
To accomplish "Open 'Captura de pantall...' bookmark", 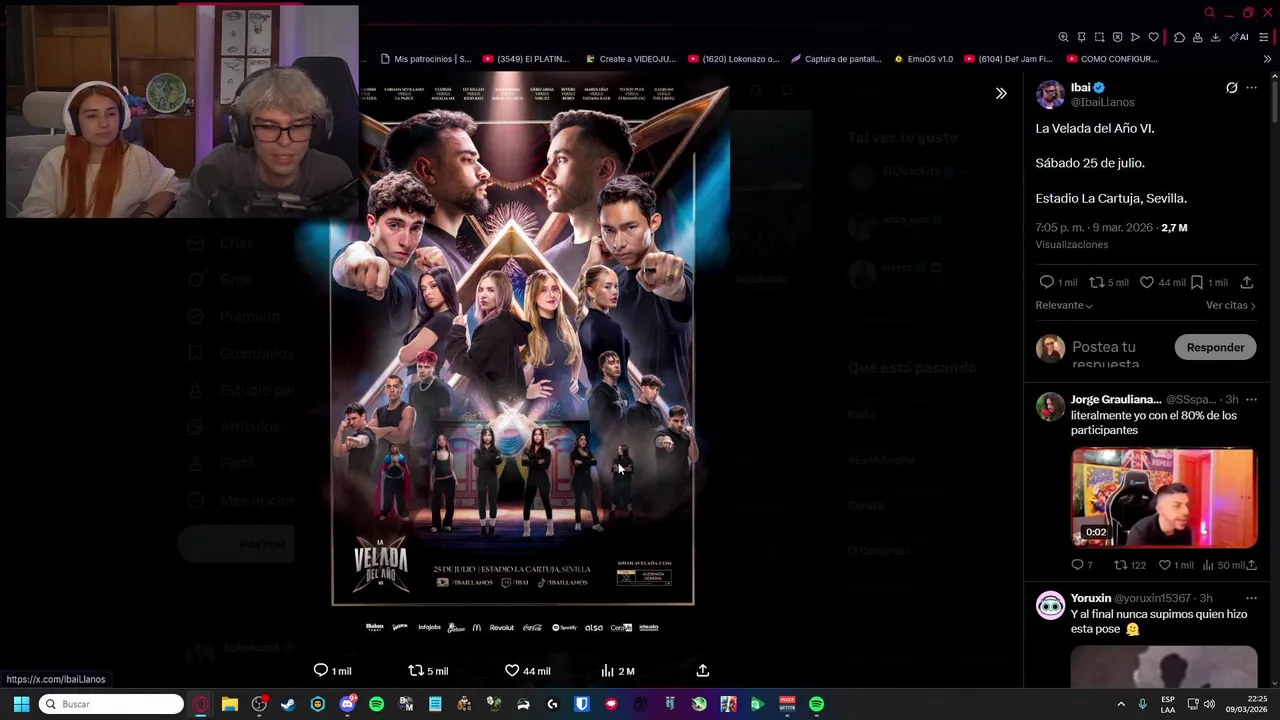I will click(x=836, y=59).
